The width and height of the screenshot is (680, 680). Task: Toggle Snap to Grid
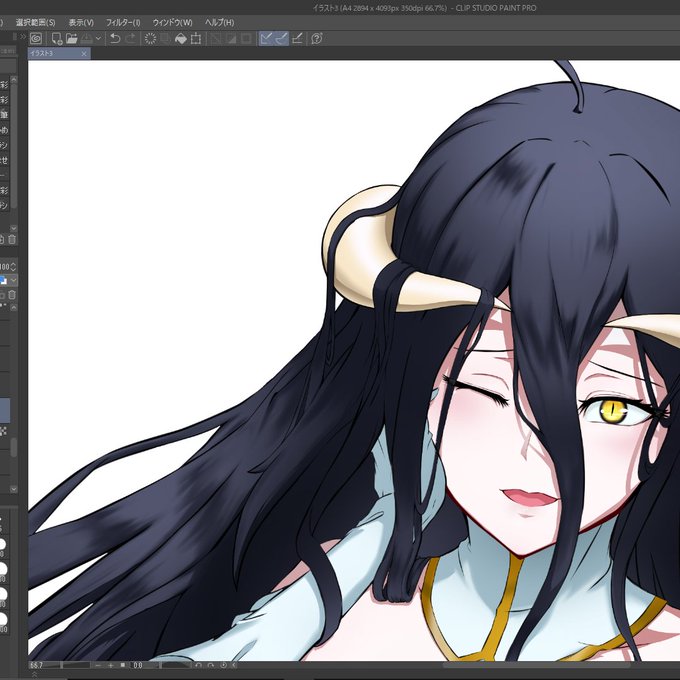coord(297,39)
